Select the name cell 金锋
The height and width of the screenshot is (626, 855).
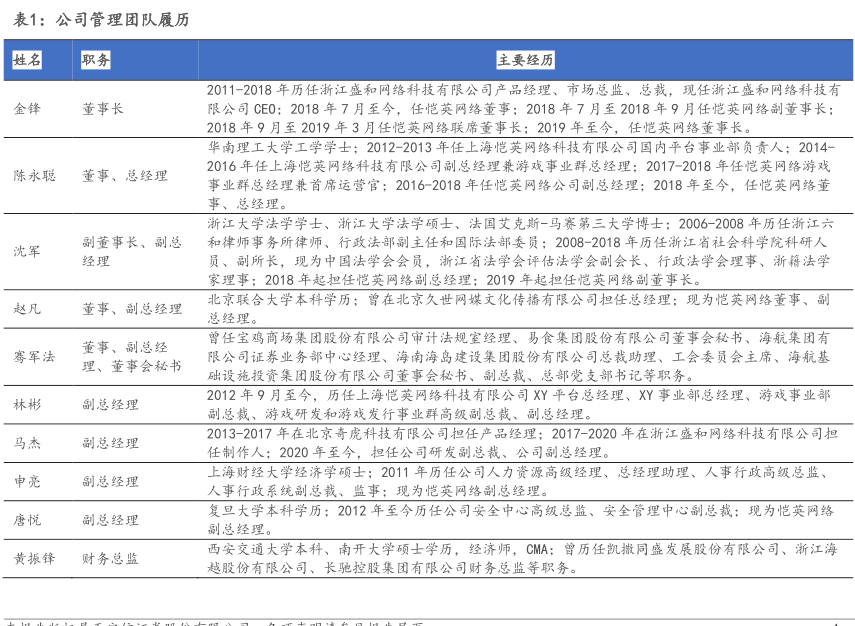[27, 108]
